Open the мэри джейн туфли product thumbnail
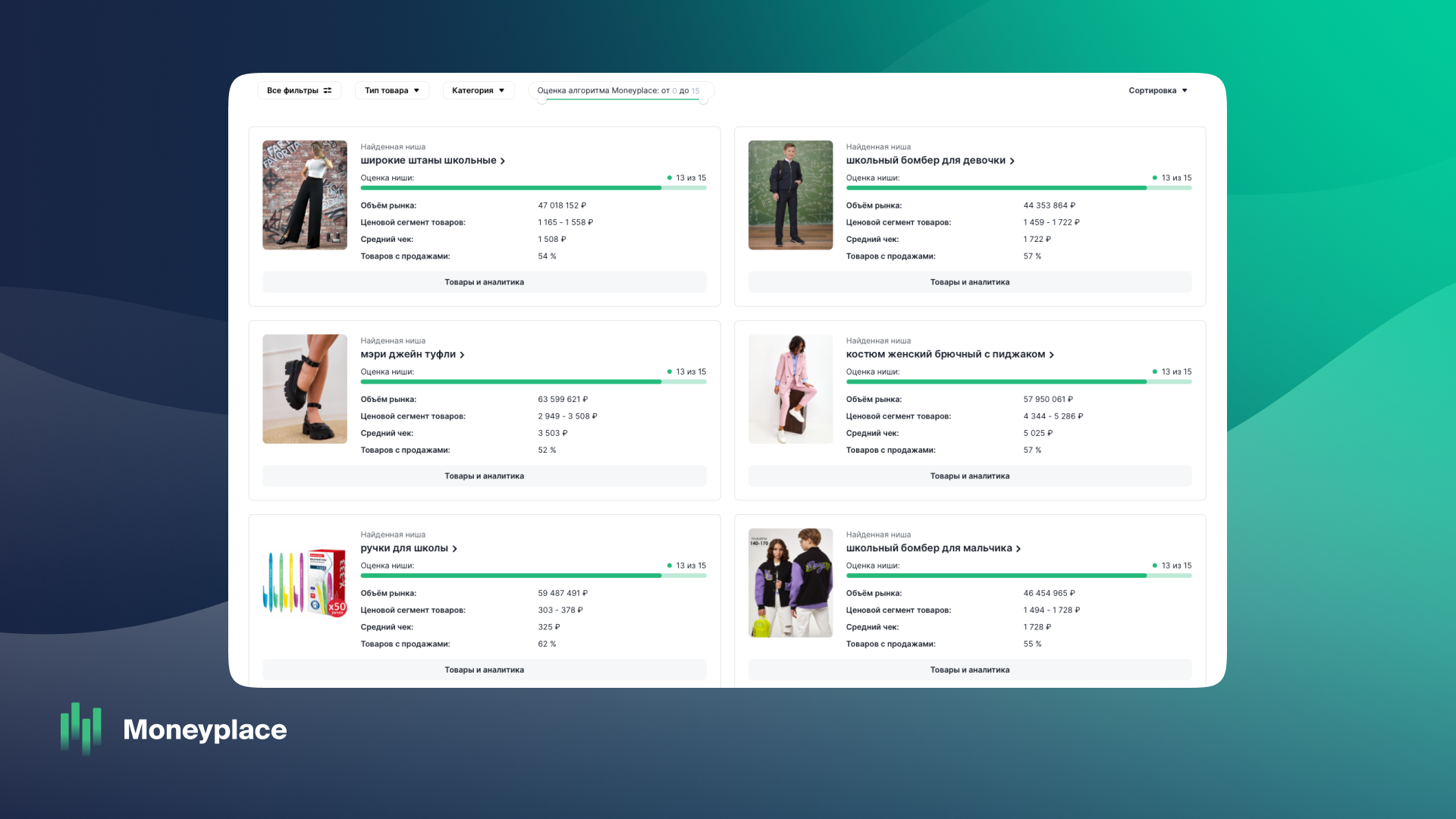The height and width of the screenshot is (819, 1456). tap(305, 389)
